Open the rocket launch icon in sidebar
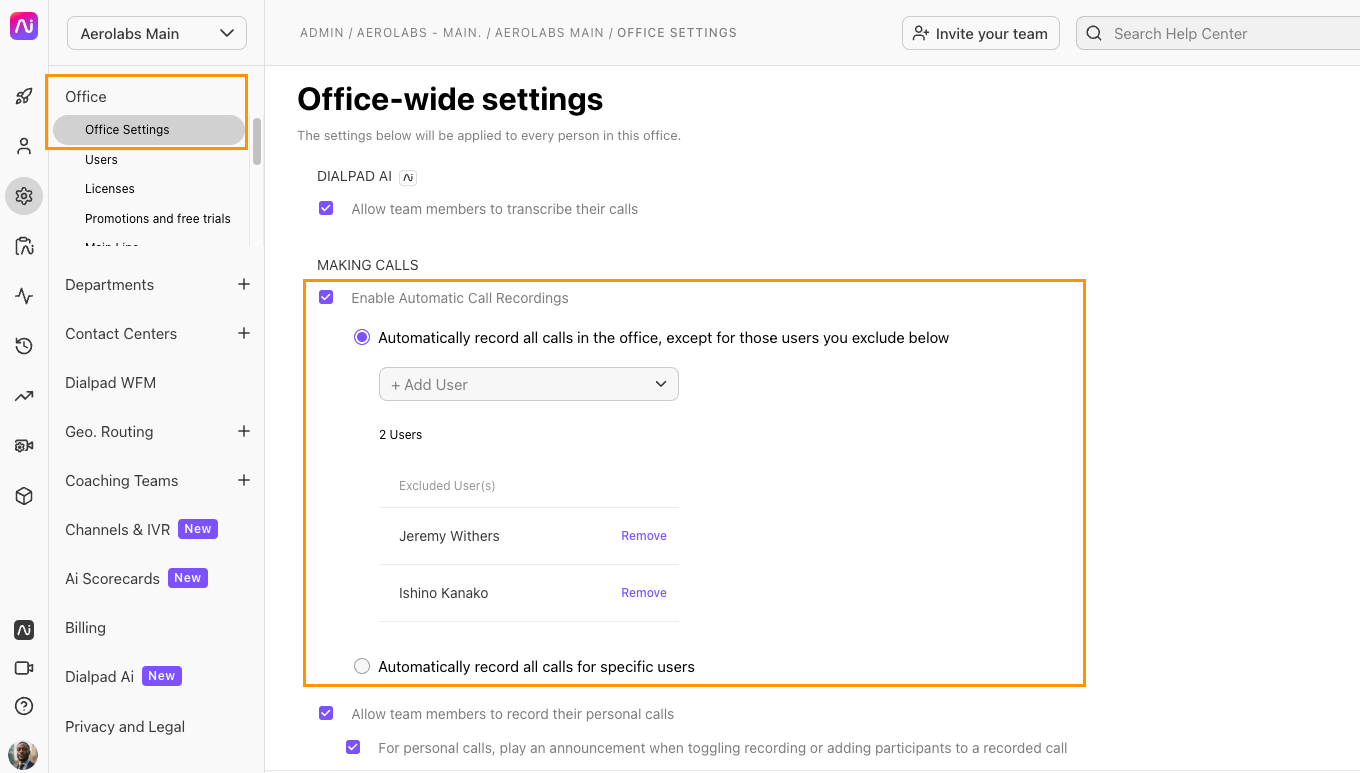 pyautogui.click(x=24, y=97)
